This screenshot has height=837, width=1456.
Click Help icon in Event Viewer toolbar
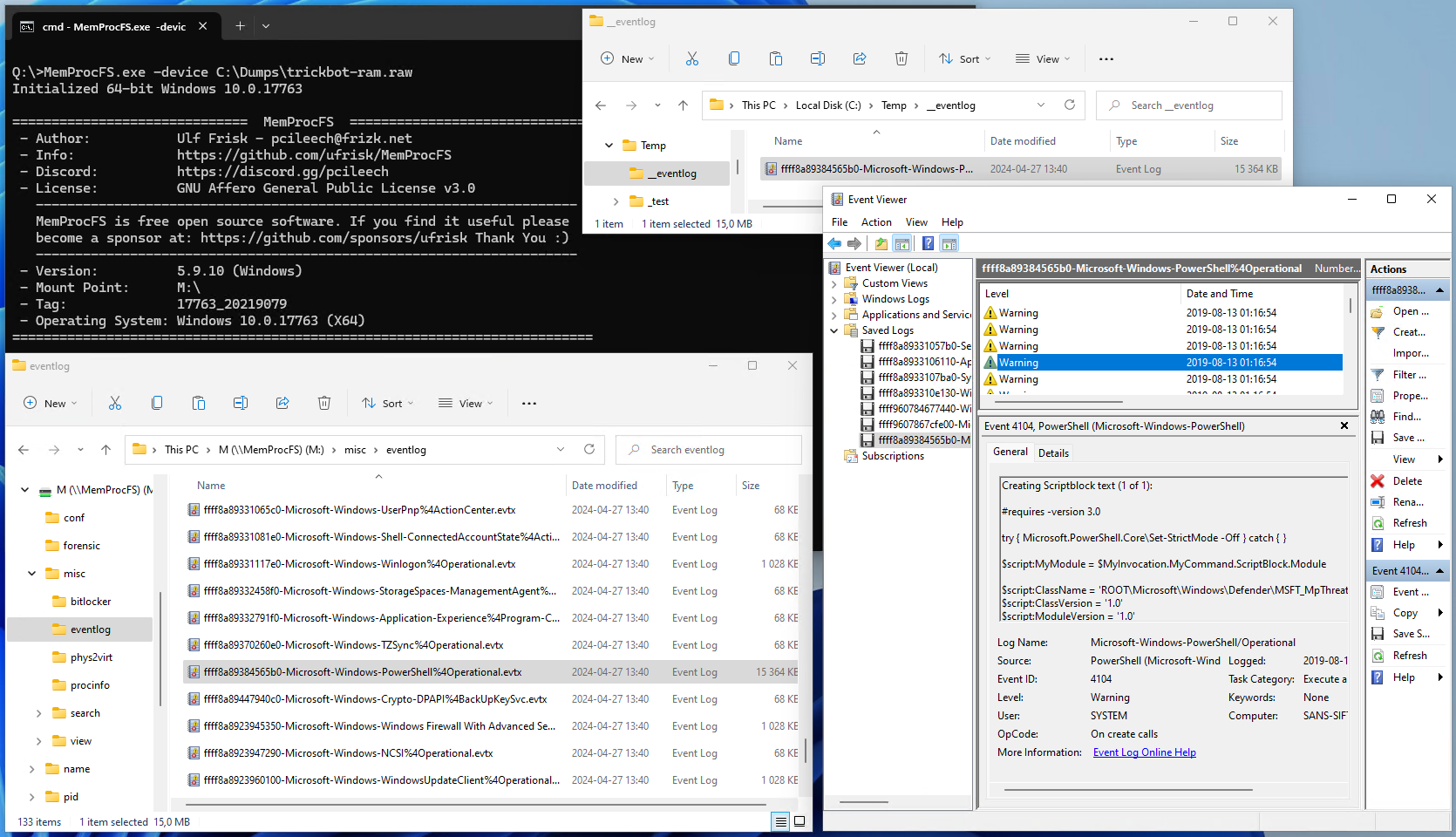point(929,243)
